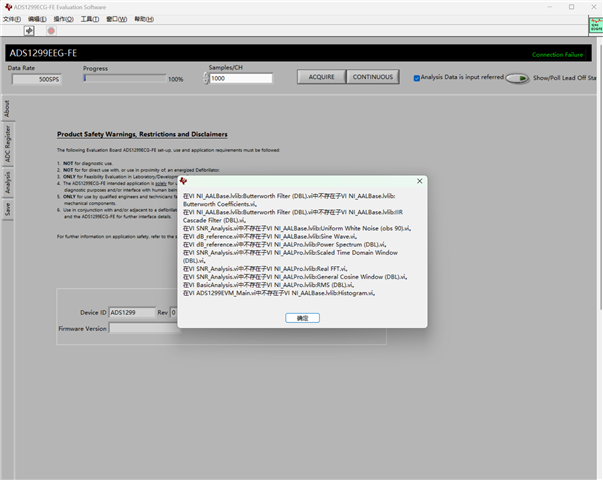Open the 帮助 (Help) menu
Screen dimensions: 603x480
(144, 19)
